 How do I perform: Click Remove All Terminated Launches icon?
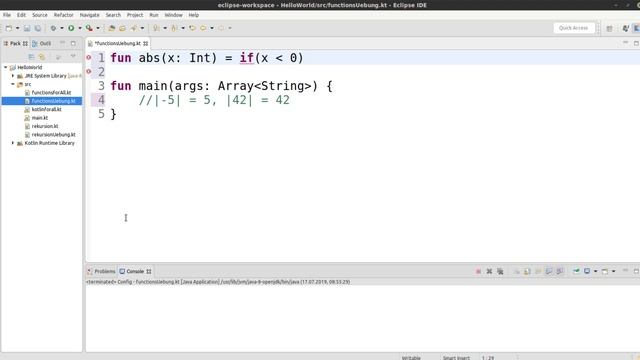coord(500,271)
